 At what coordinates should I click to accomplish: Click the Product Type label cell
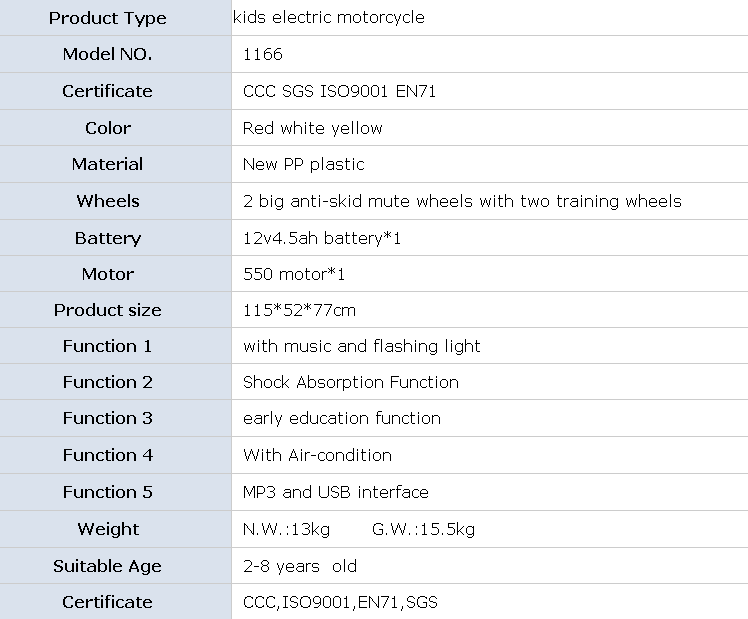107,18
